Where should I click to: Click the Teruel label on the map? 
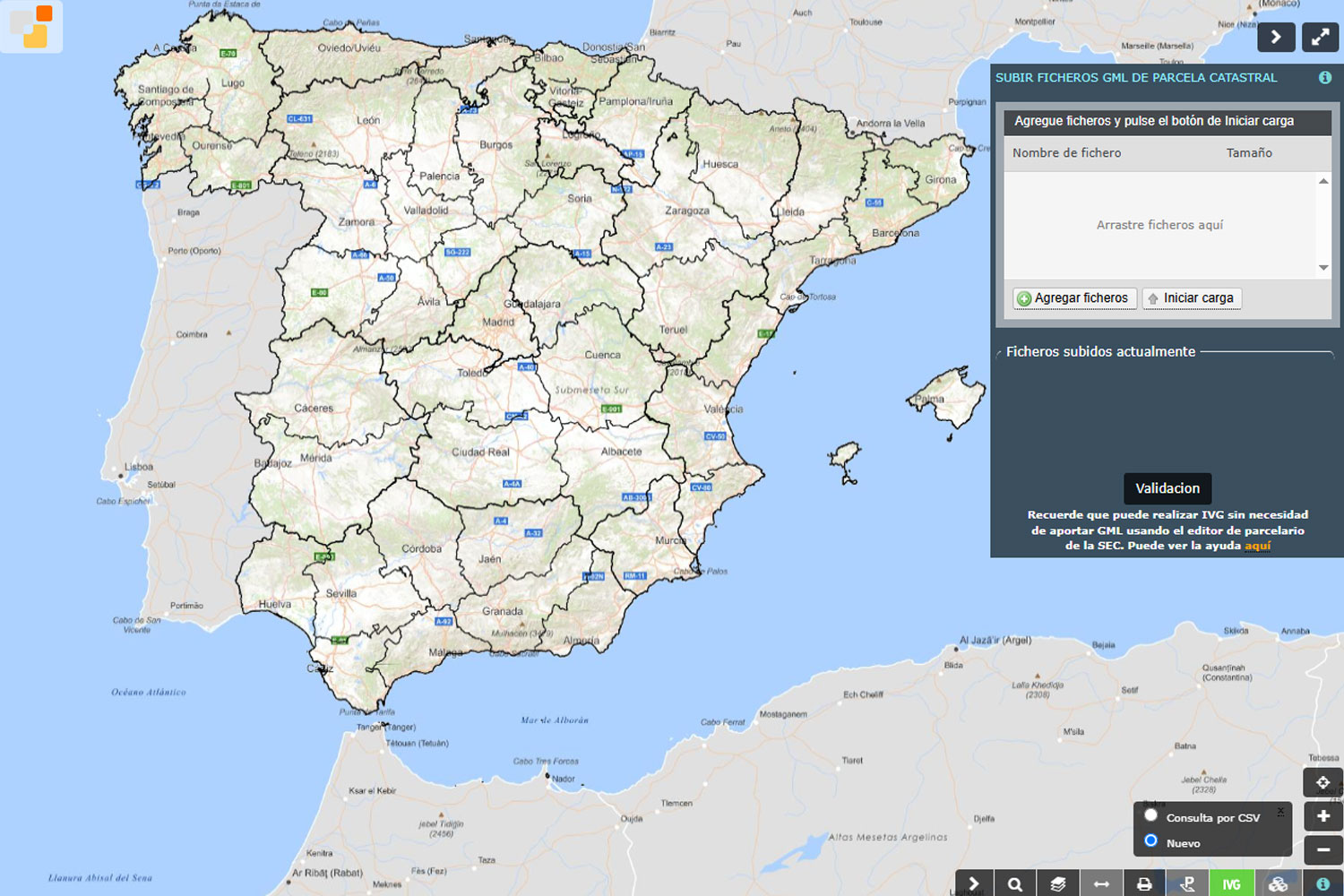pos(673,330)
